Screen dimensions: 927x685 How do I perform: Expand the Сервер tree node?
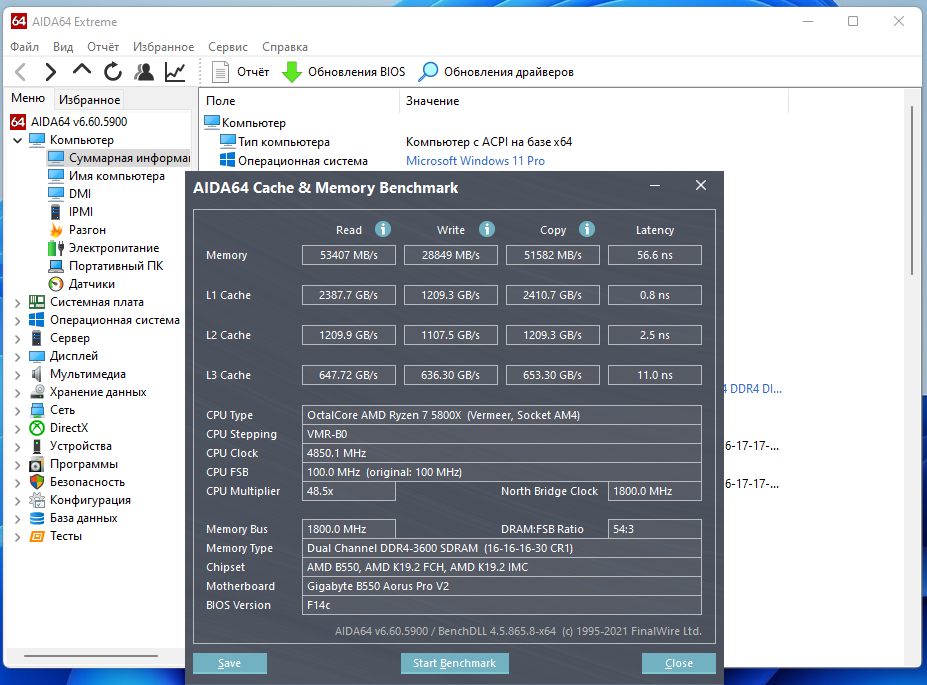point(18,339)
